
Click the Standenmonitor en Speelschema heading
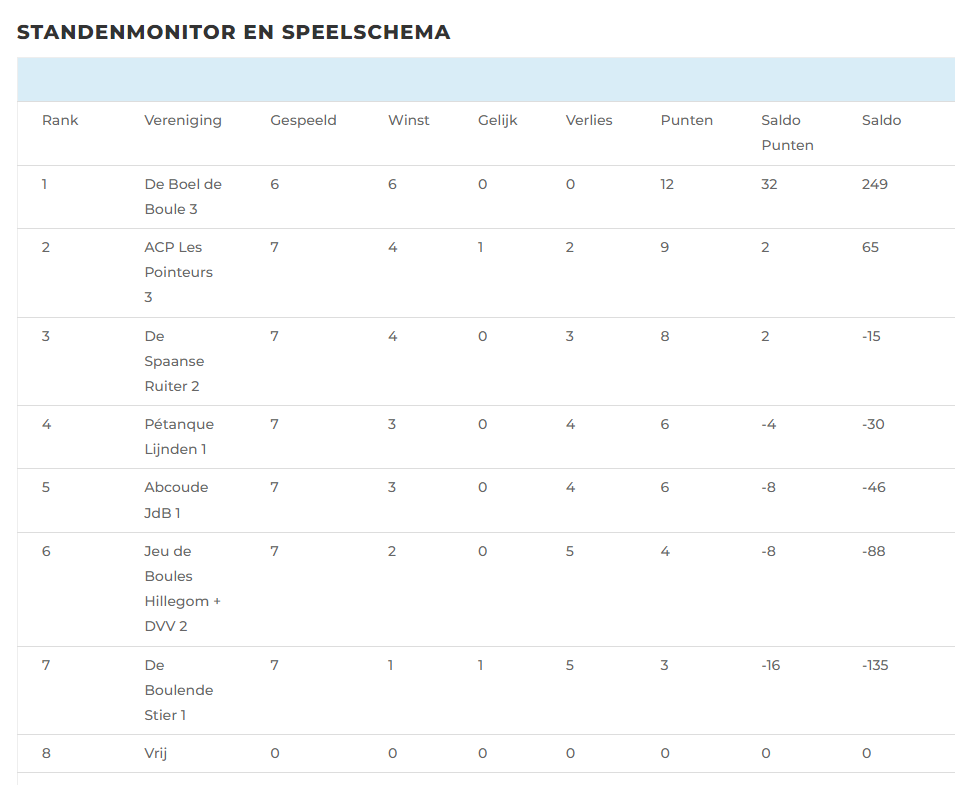point(234,32)
